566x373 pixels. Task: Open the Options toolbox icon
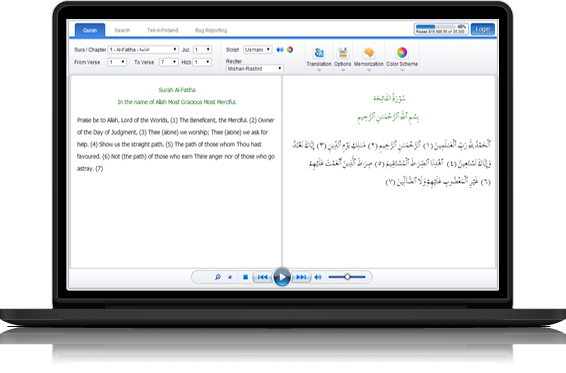coord(343,53)
